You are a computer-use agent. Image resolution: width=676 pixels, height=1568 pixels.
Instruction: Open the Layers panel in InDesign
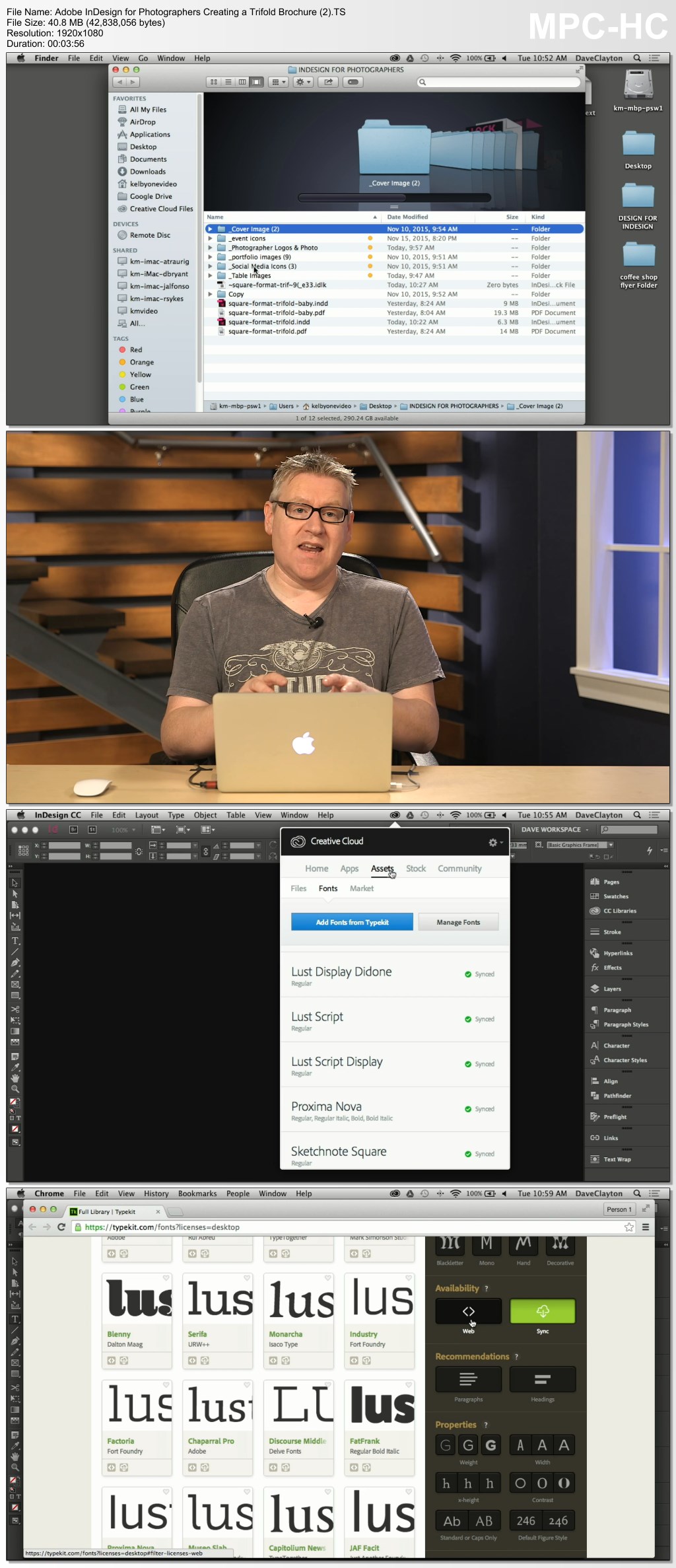605,989
